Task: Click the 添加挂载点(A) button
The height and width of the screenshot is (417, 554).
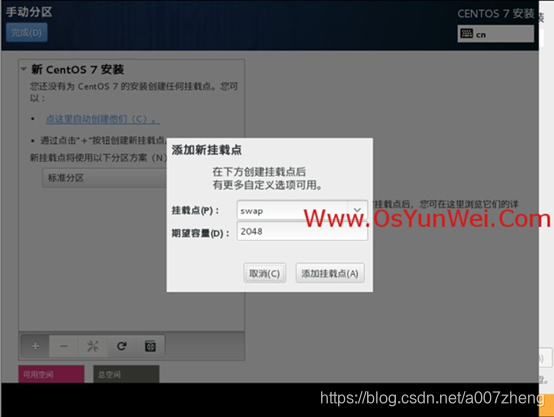Action: (330, 273)
